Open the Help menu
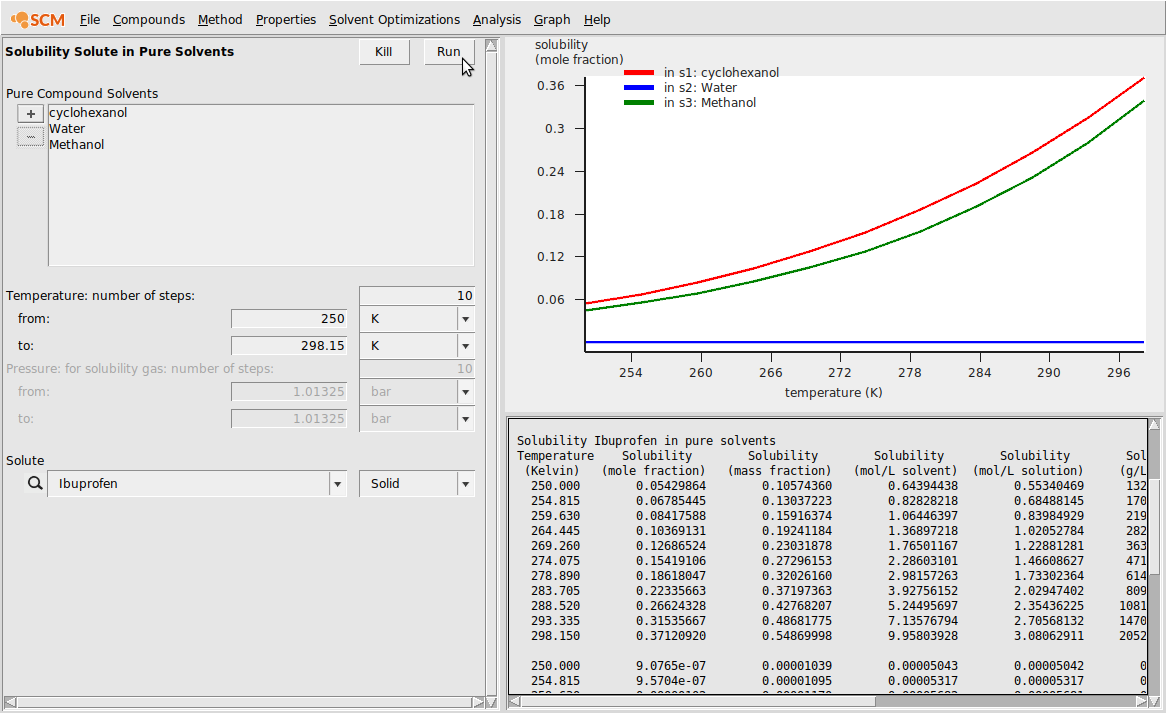The height and width of the screenshot is (713, 1166). tap(596, 19)
